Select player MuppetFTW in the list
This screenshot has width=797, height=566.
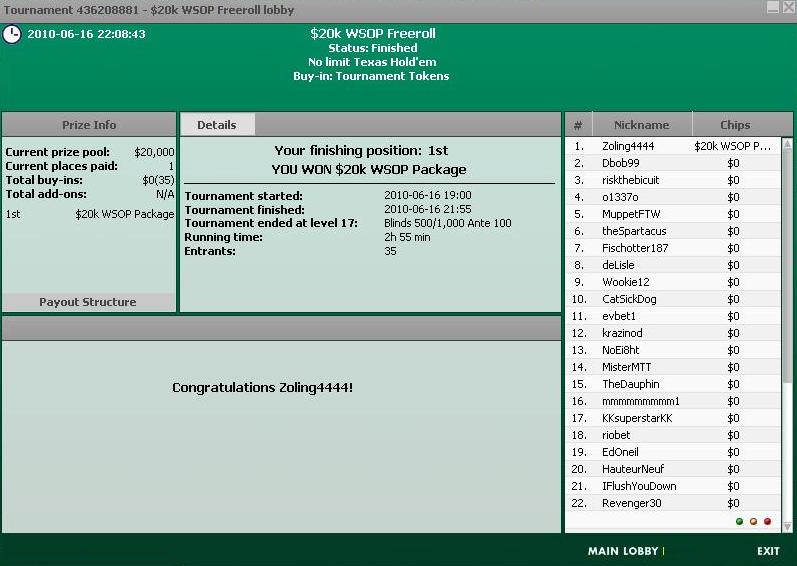pyautogui.click(x=673, y=214)
